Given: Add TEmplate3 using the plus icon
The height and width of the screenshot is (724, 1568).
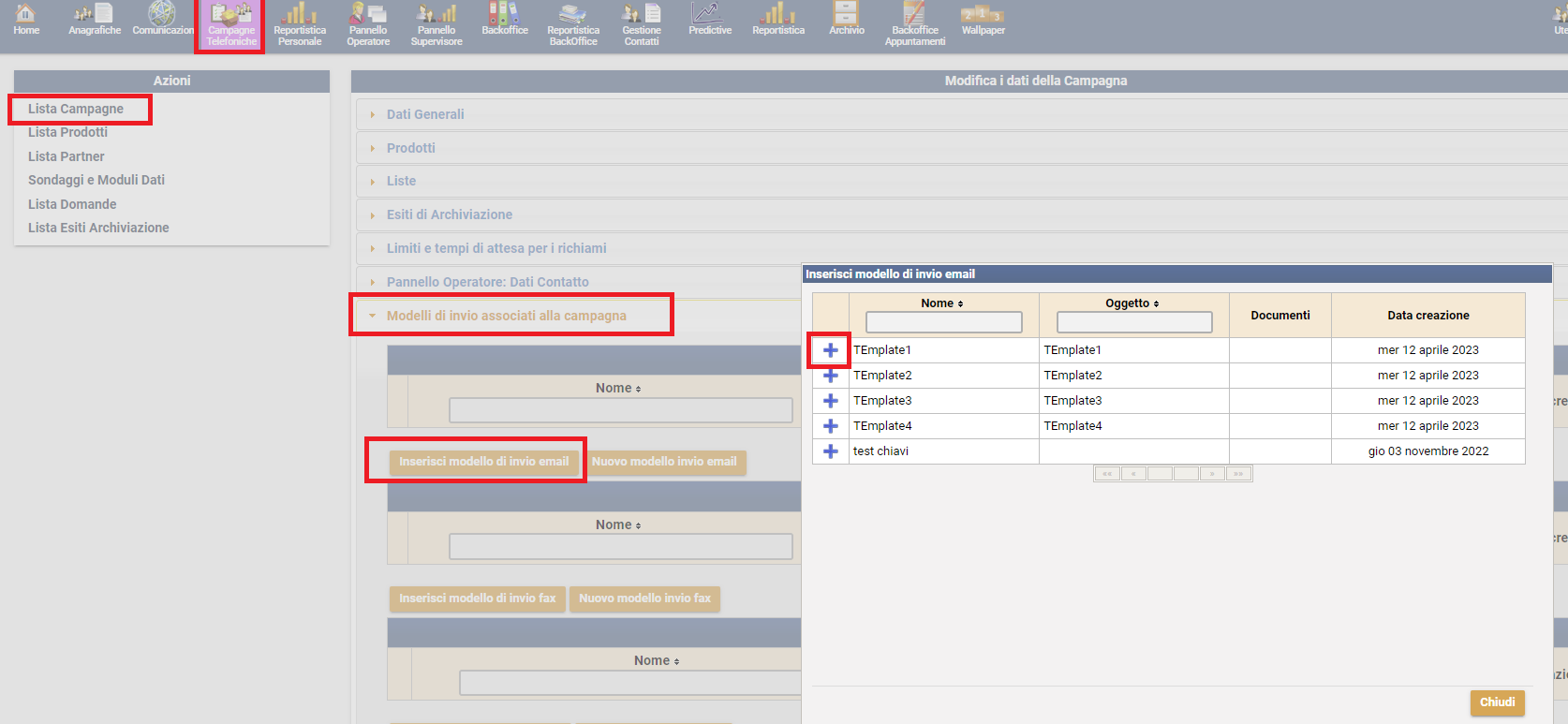Looking at the screenshot, I should click(x=831, y=401).
